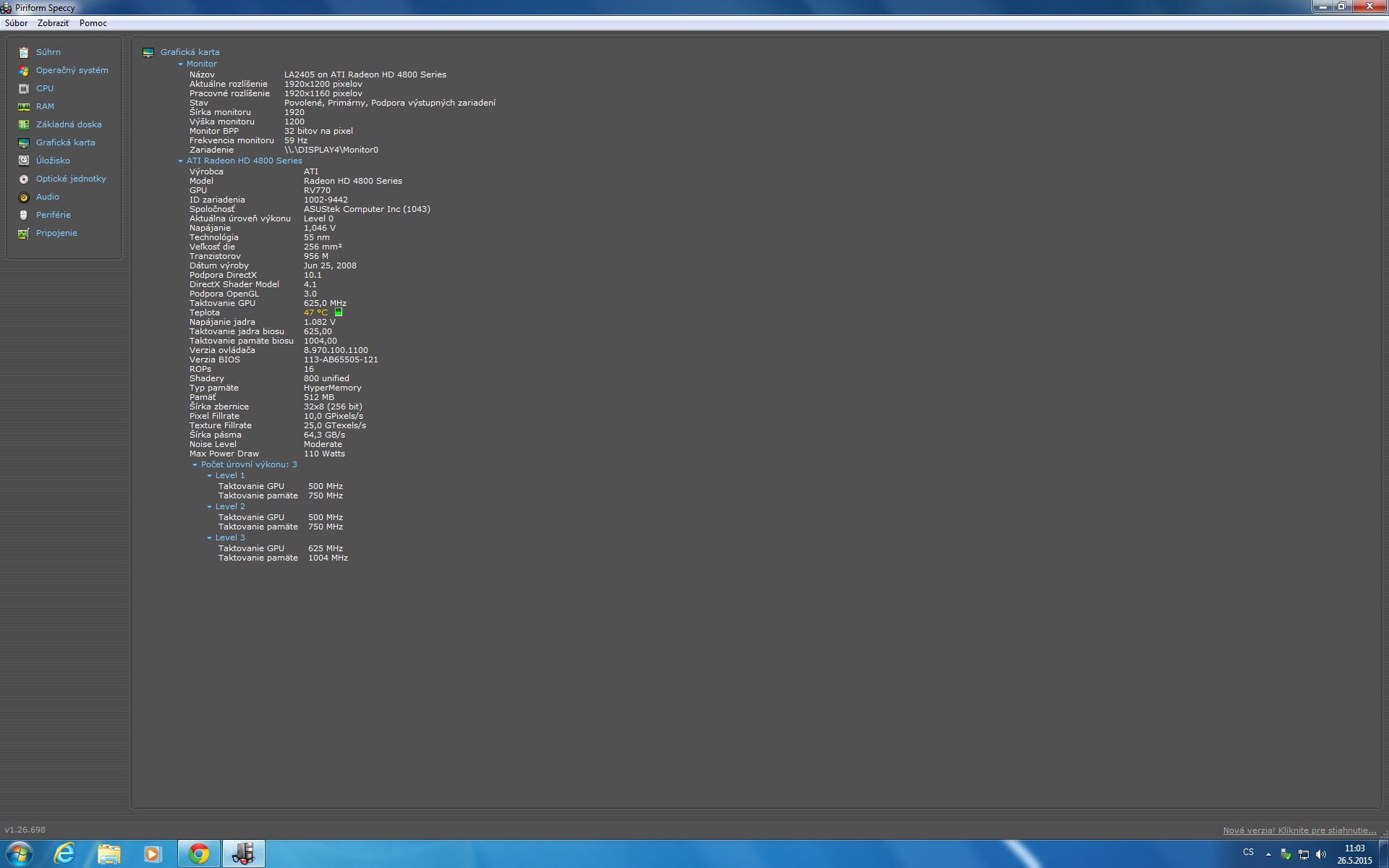Go to the Optické jednotky section
Screen dimensions: 1389x868
click(x=71, y=179)
